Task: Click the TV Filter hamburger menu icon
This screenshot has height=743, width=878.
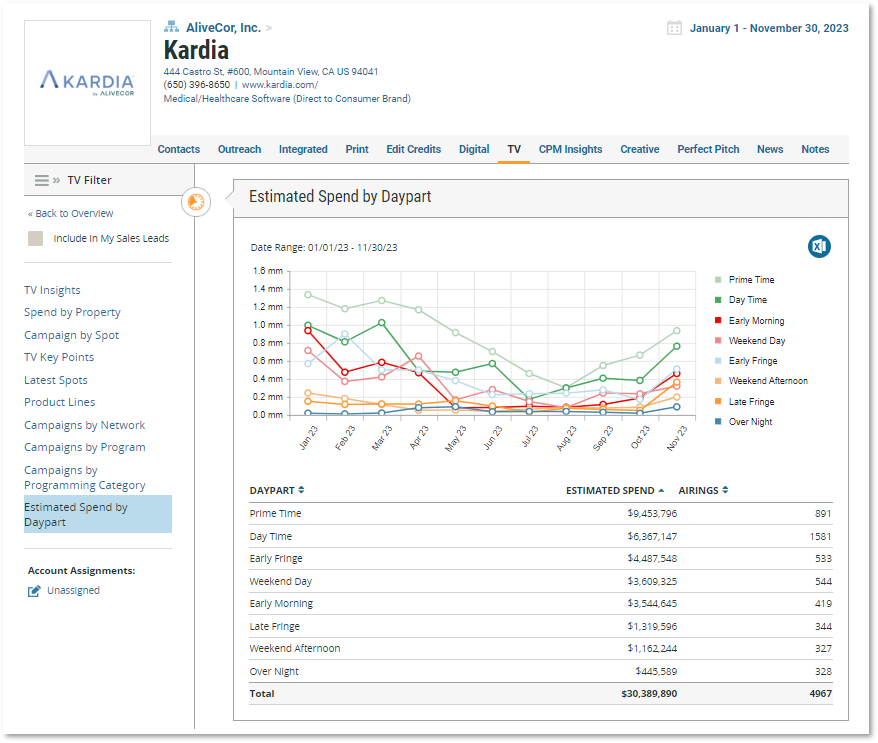Action: pyautogui.click(x=41, y=180)
